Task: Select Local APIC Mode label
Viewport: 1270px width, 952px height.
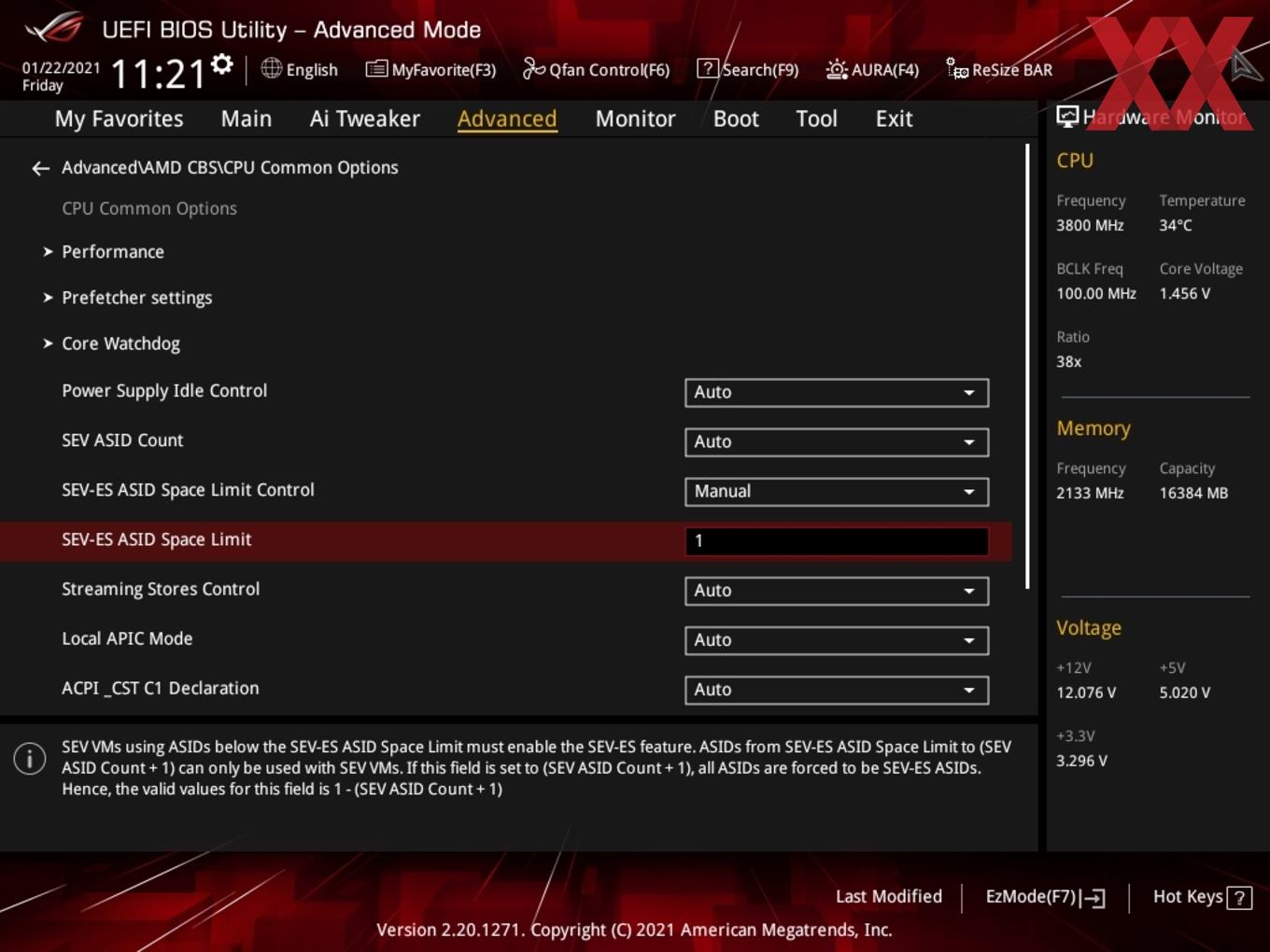Action: [127, 638]
